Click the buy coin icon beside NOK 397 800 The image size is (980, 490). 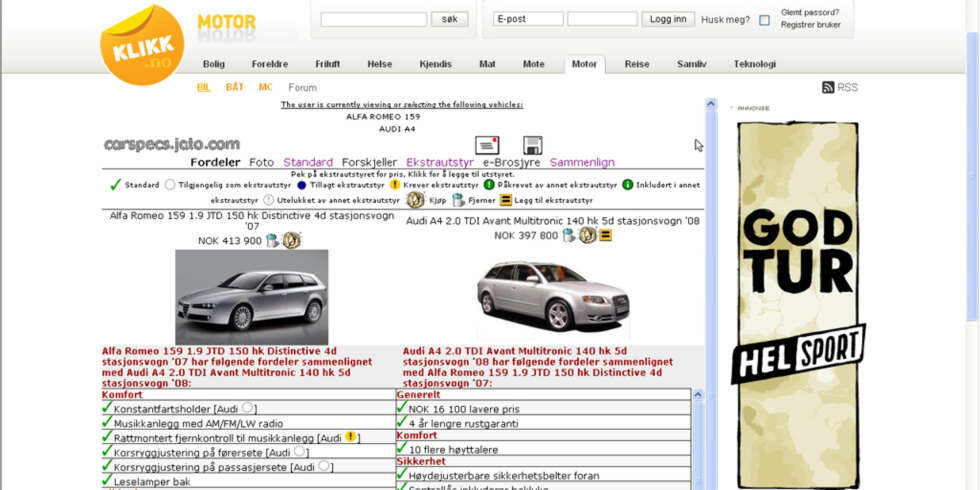(588, 236)
